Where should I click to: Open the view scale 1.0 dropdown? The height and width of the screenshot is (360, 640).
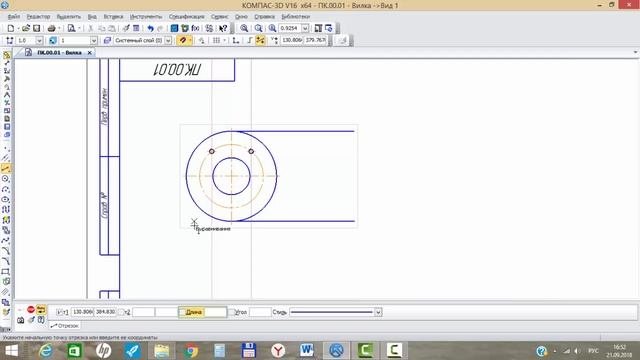(x=39, y=40)
